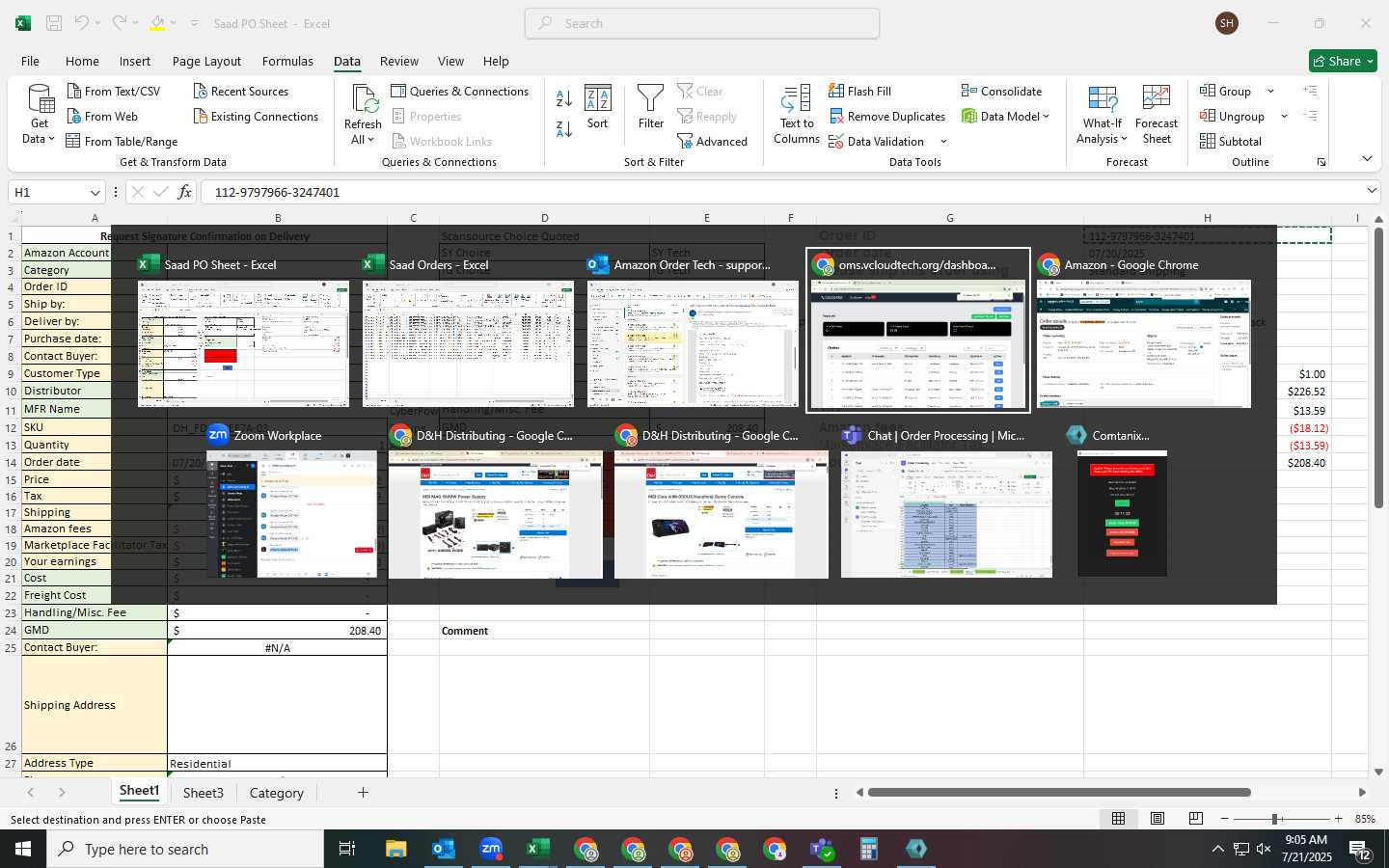
Task: Open the File menu
Action: 30,61
